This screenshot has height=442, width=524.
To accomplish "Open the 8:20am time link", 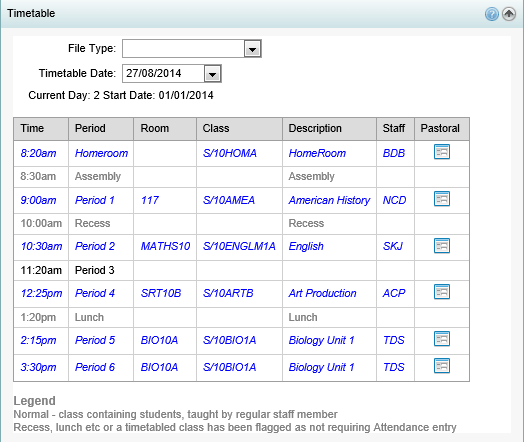I will click(38, 153).
